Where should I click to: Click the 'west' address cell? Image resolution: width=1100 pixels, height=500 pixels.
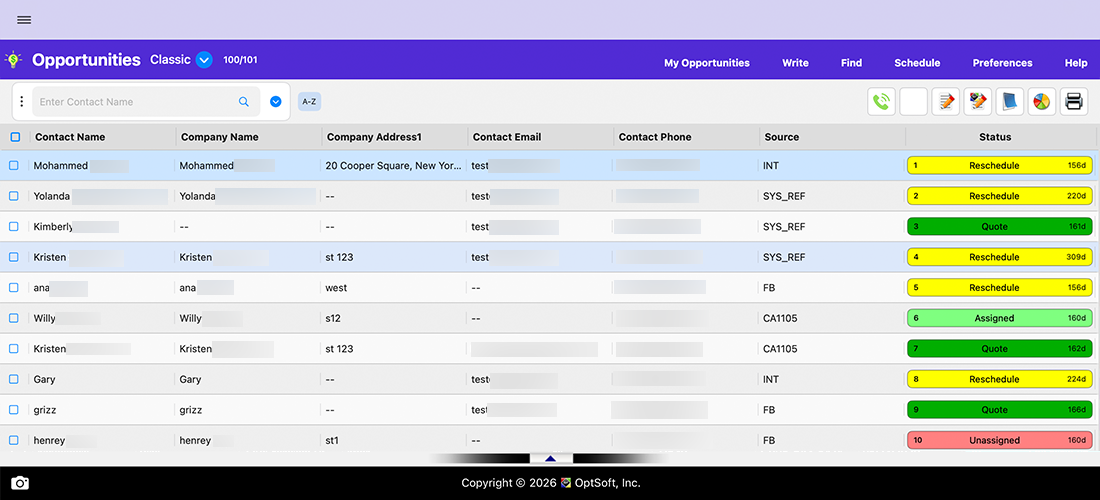click(x=336, y=288)
